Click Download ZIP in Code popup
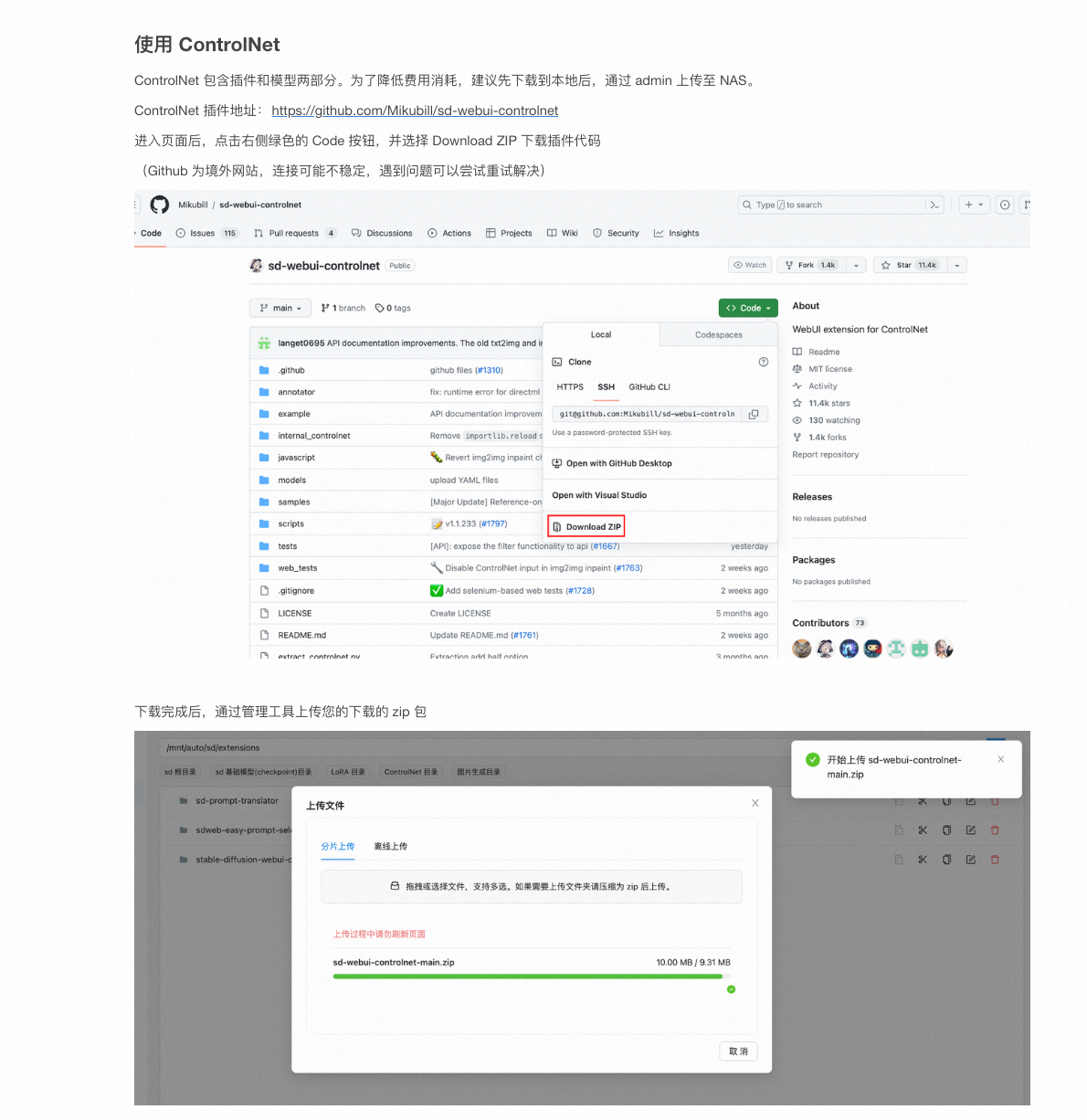The image size is (1087, 1120). (586, 527)
